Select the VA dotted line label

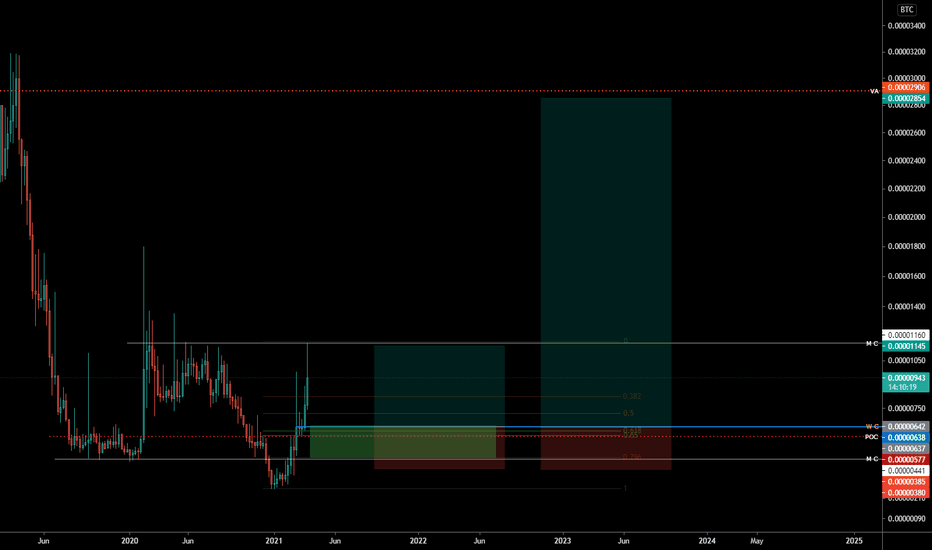874,91
